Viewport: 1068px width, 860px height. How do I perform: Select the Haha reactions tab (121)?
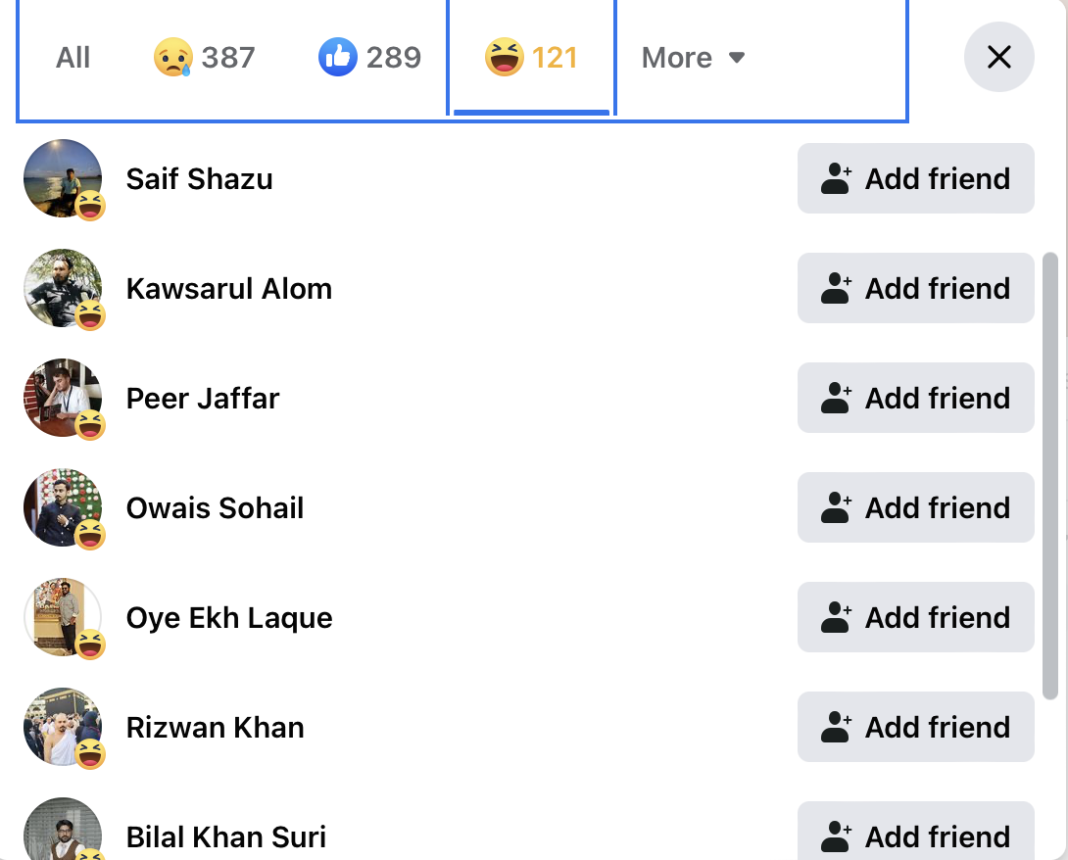pos(531,58)
